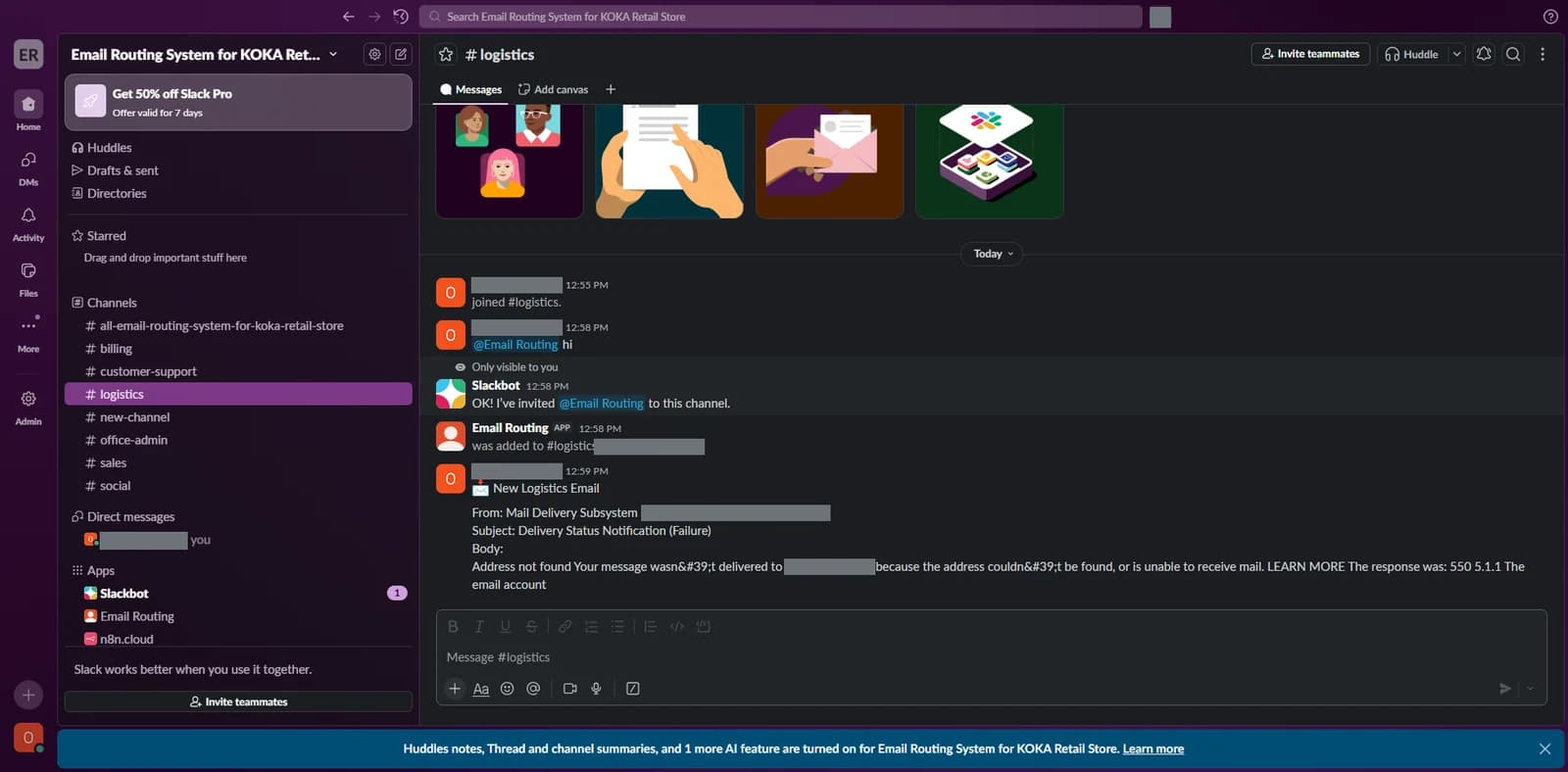Toggle bold formatting in the composer

(453, 627)
